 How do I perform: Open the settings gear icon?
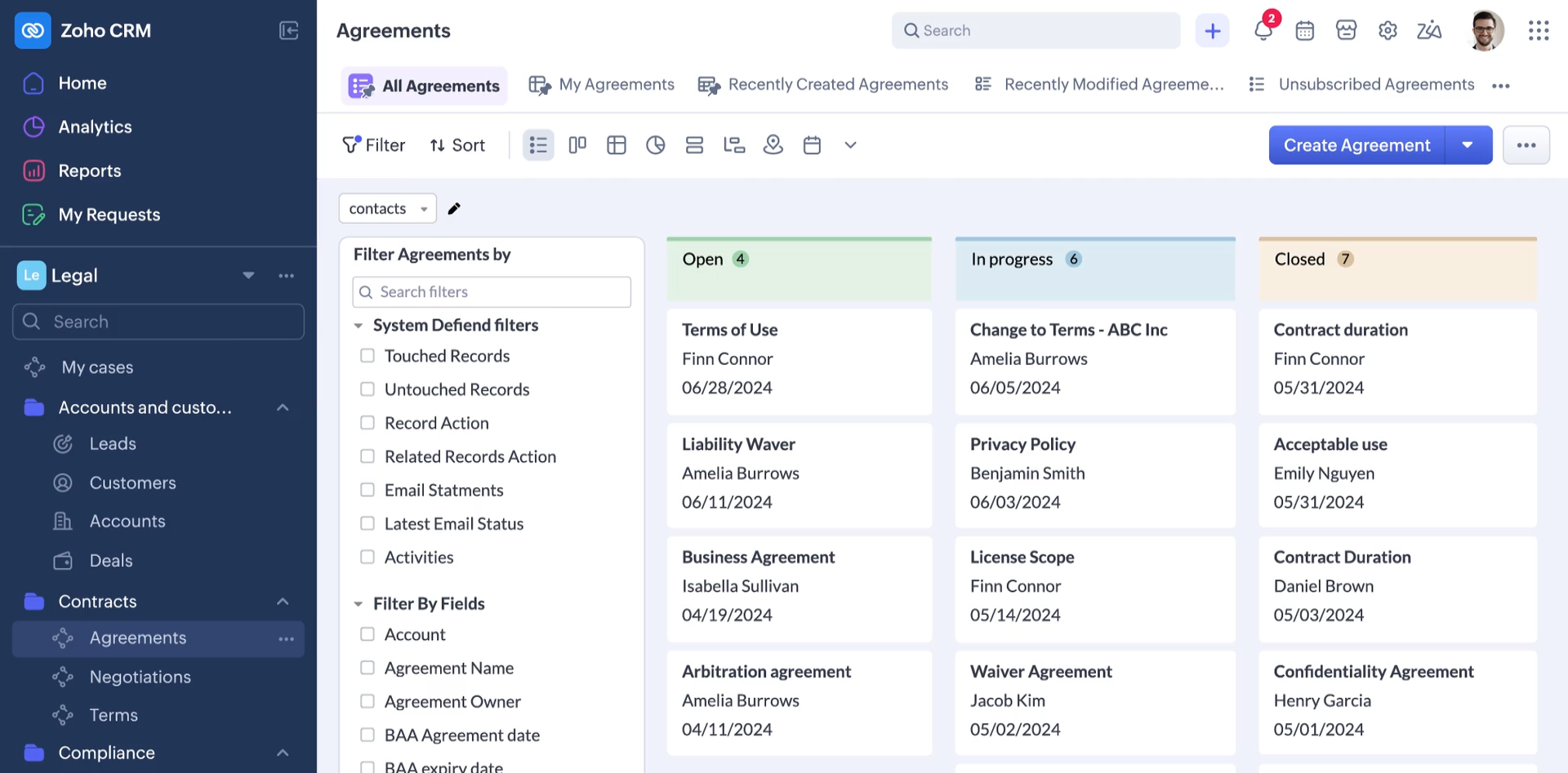(x=1388, y=31)
